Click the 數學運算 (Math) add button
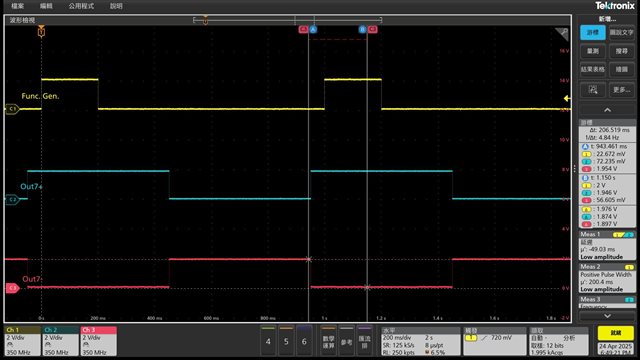The image size is (640, 360). point(329,341)
